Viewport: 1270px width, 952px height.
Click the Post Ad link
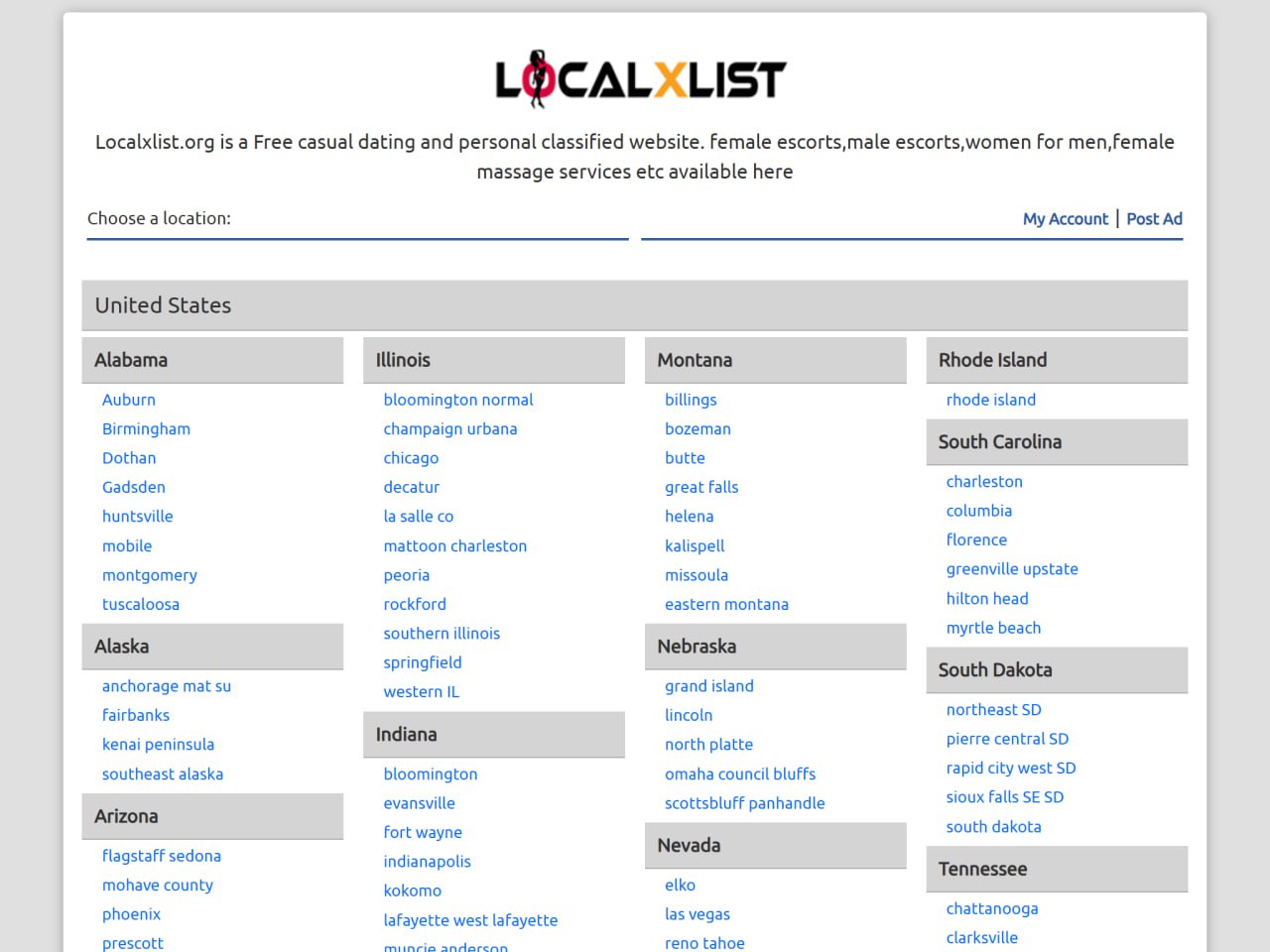coord(1154,219)
